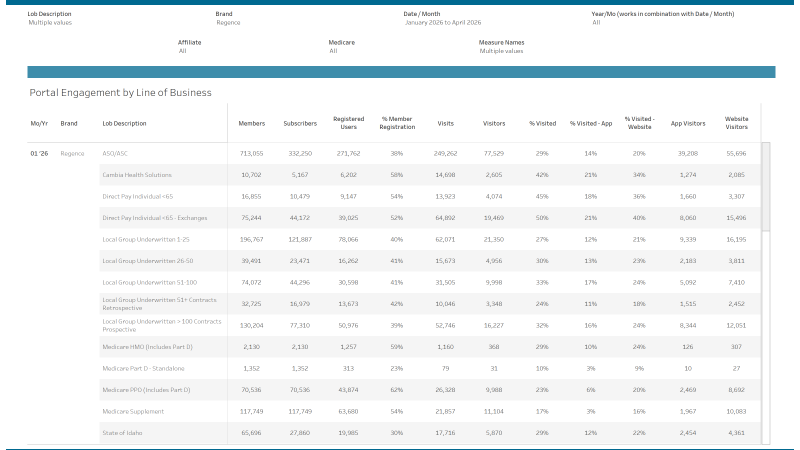Click the Subscribers column header
This screenshot has height=450, width=800.
[300, 124]
